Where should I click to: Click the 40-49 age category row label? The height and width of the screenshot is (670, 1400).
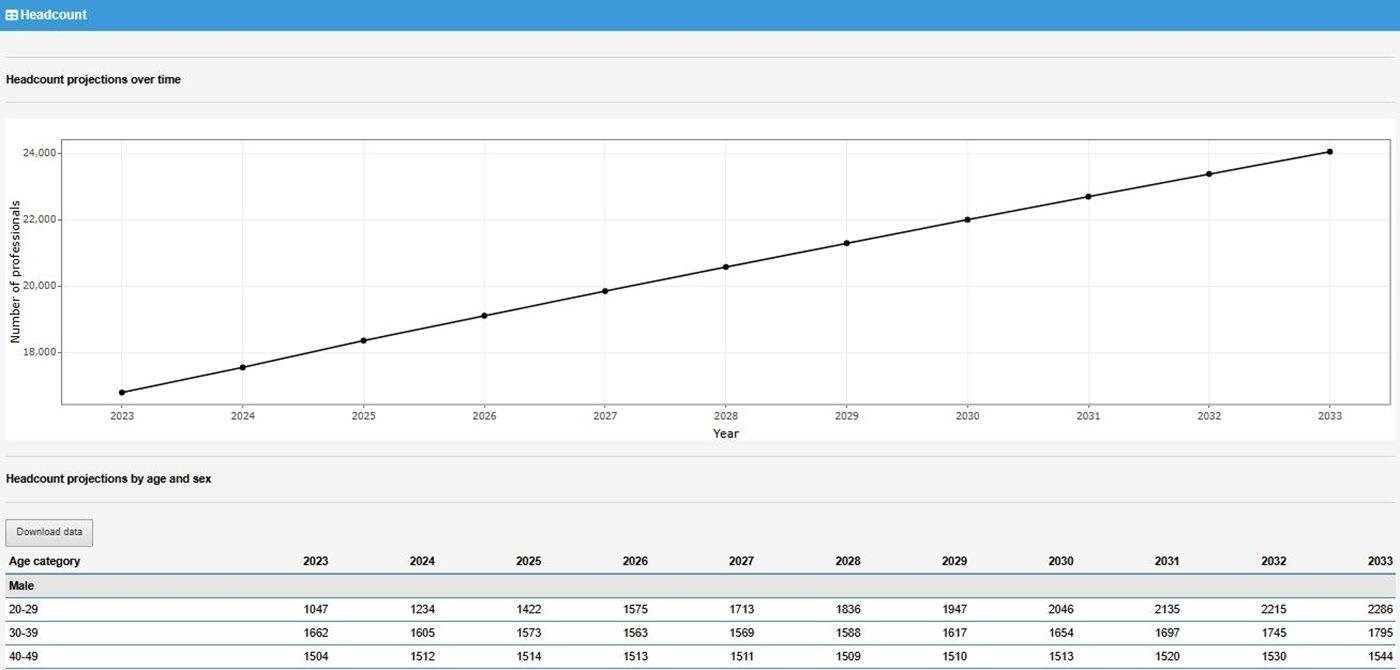[24, 657]
